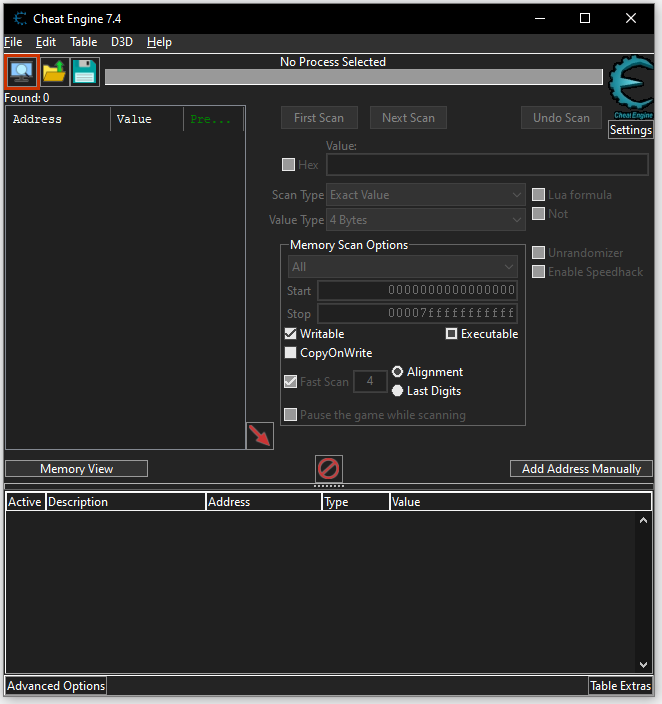Click the Fast Scan alignment value field
The height and width of the screenshot is (704, 662).
tap(370, 381)
